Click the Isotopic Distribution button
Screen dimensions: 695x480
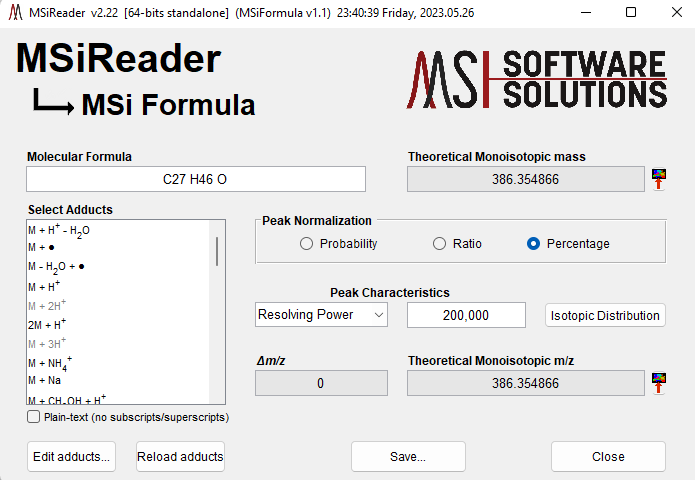coord(605,315)
